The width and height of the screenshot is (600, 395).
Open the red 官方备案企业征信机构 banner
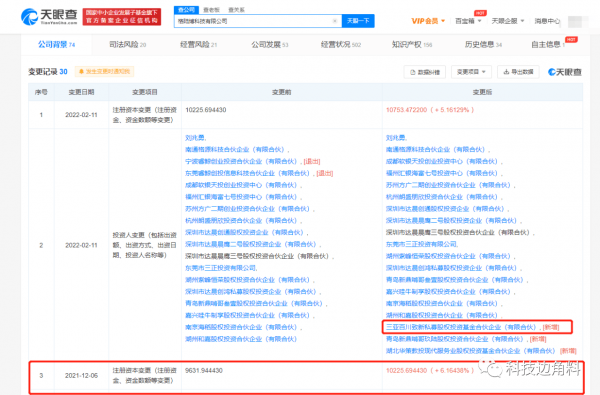coord(122,17)
